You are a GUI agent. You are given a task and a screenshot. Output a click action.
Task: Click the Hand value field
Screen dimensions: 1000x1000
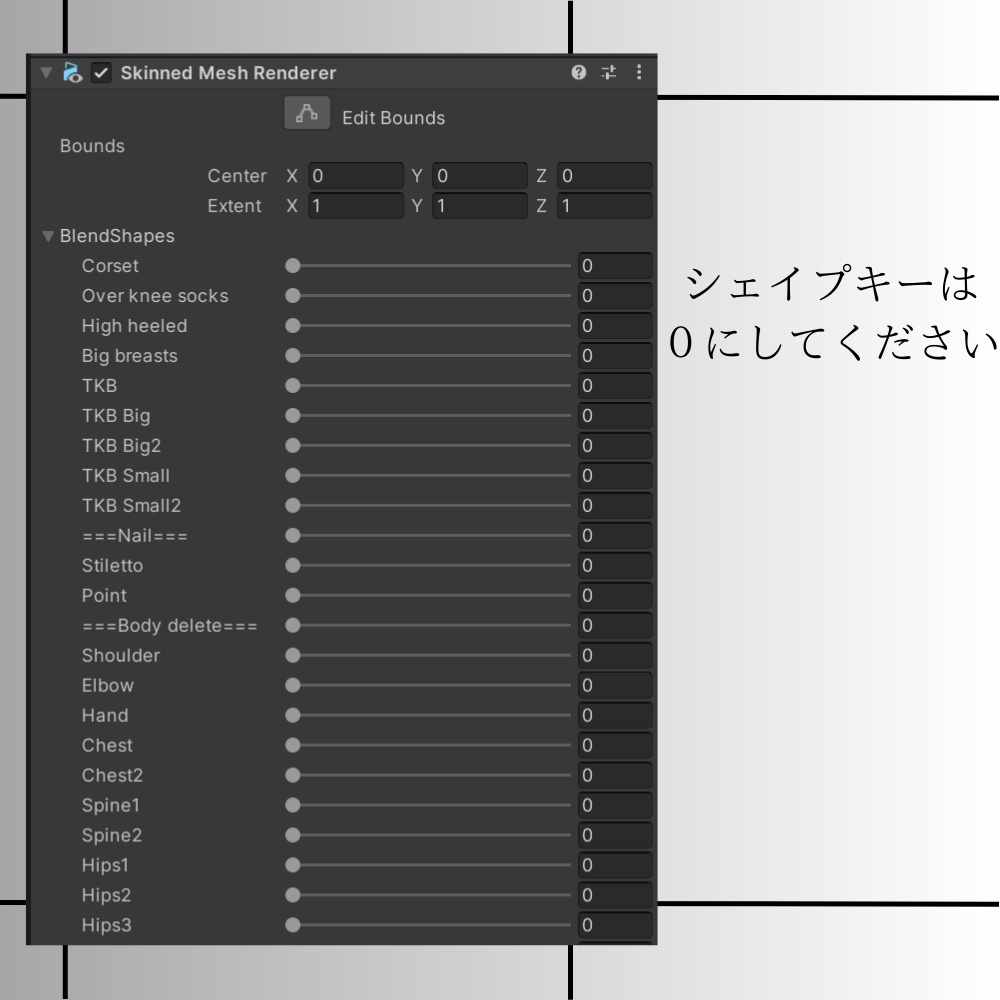(615, 716)
